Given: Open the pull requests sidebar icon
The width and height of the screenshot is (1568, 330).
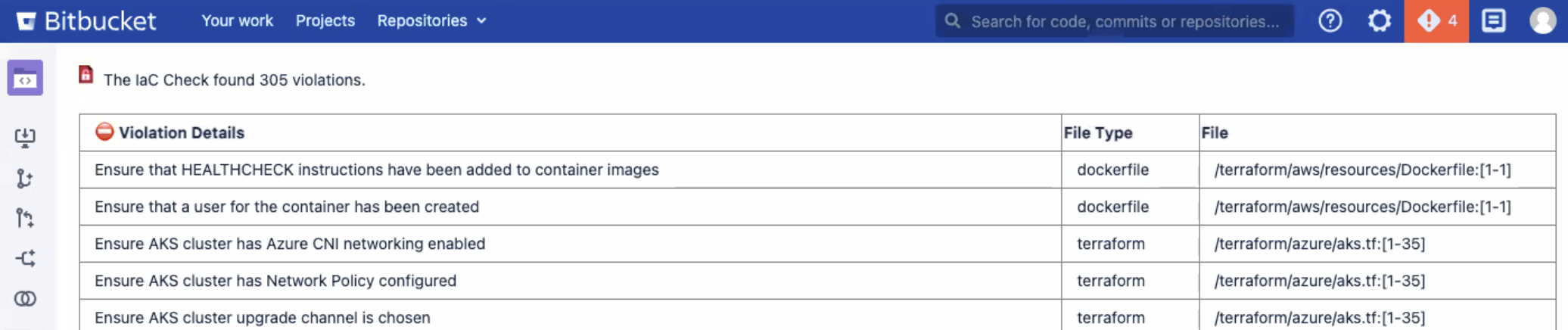Looking at the screenshot, I should 25,219.
